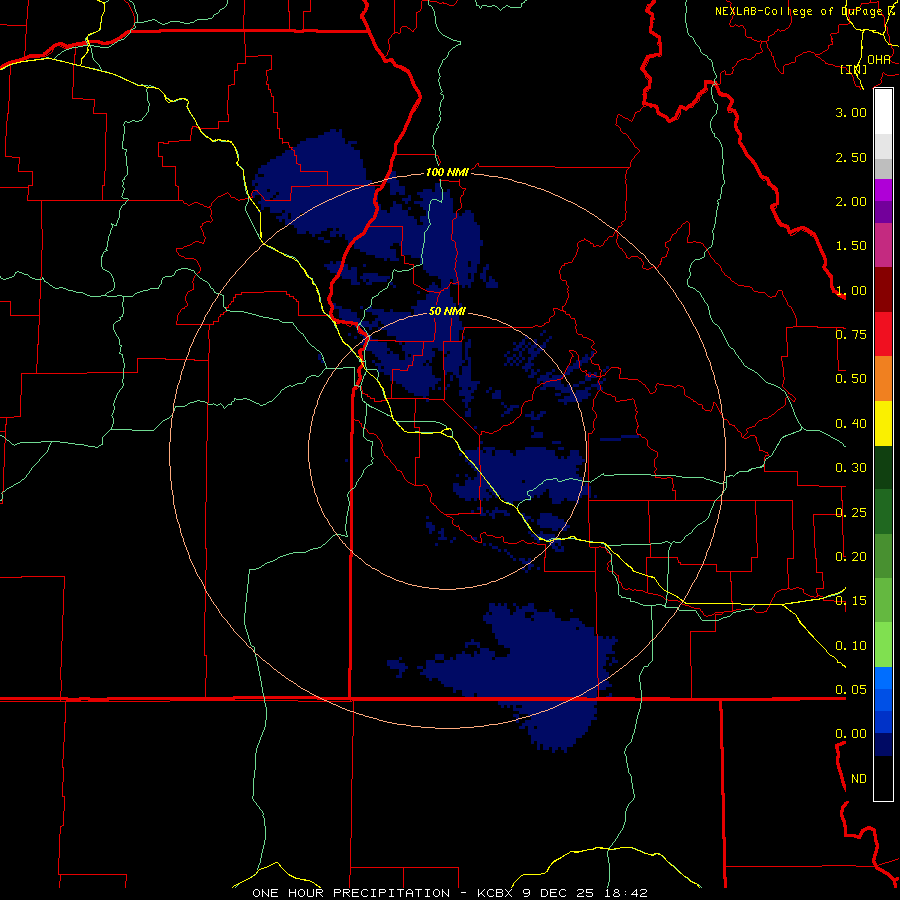Click the 0.75 legend value
The image size is (900, 900).
click(x=851, y=335)
